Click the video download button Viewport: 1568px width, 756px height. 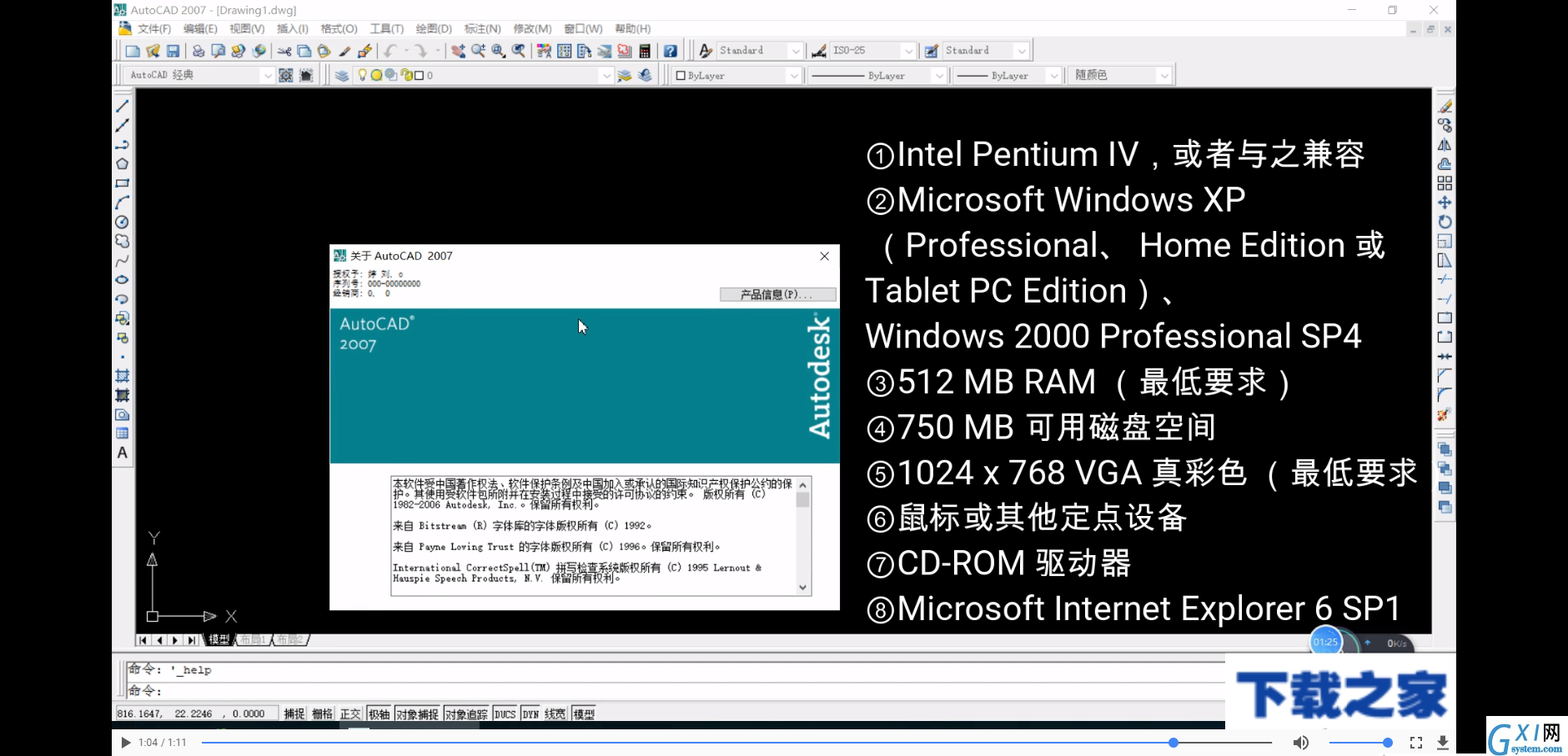1443,743
